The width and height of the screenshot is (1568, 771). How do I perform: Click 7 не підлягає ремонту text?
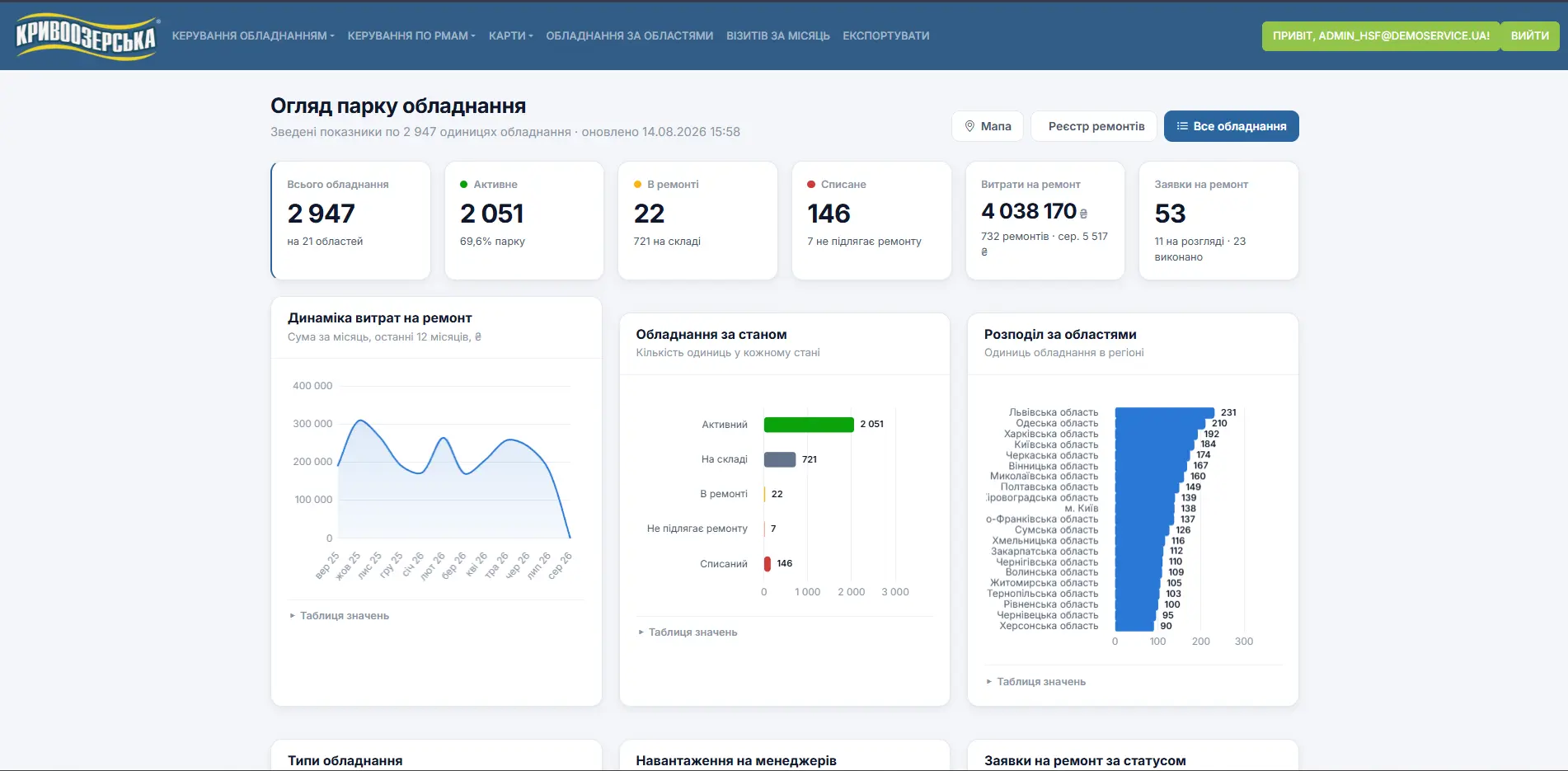tap(865, 242)
